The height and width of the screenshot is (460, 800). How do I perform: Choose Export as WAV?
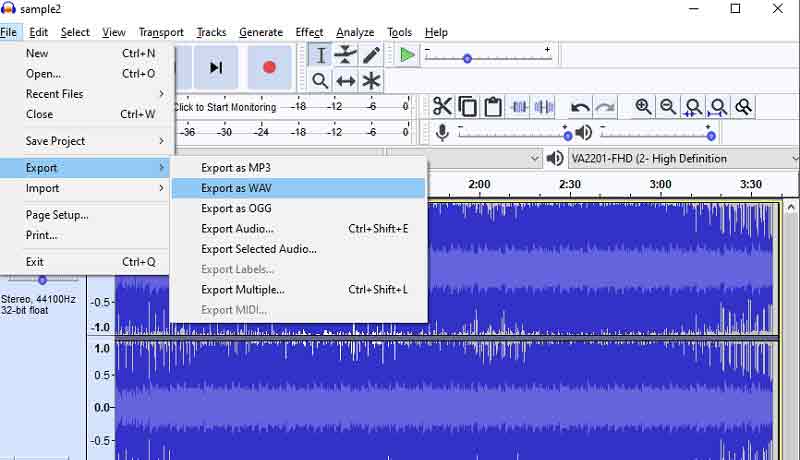pyautogui.click(x=298, y=188)
